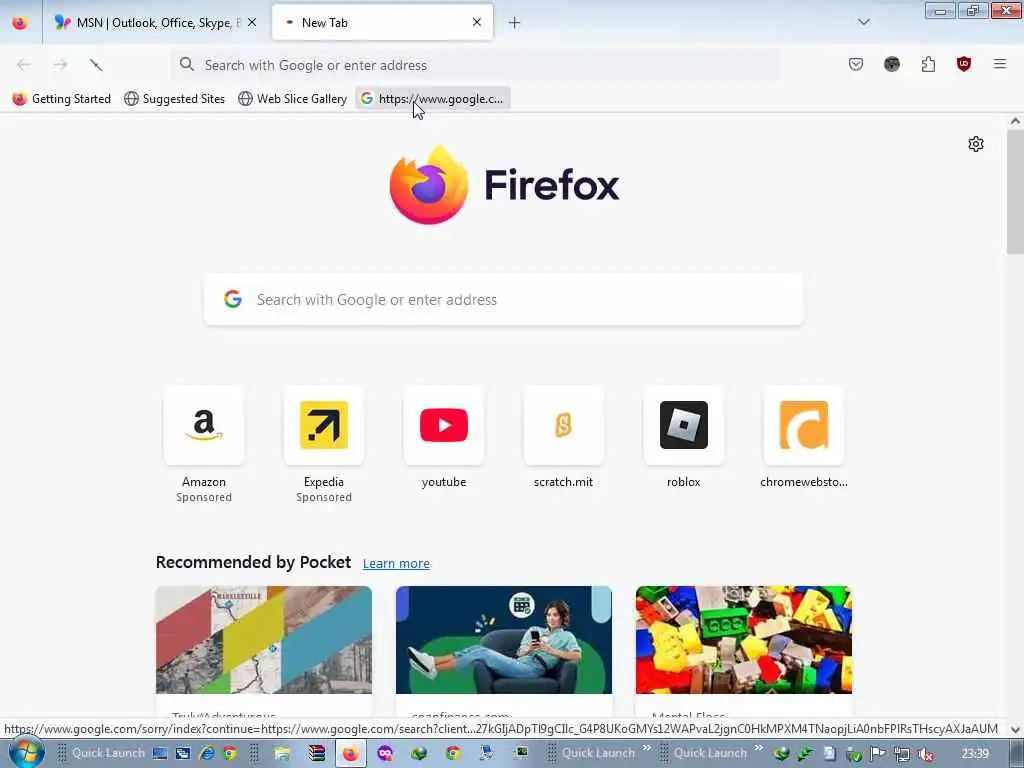Click the network tray icon
The image size is (1024, 768).
(902, 754)
